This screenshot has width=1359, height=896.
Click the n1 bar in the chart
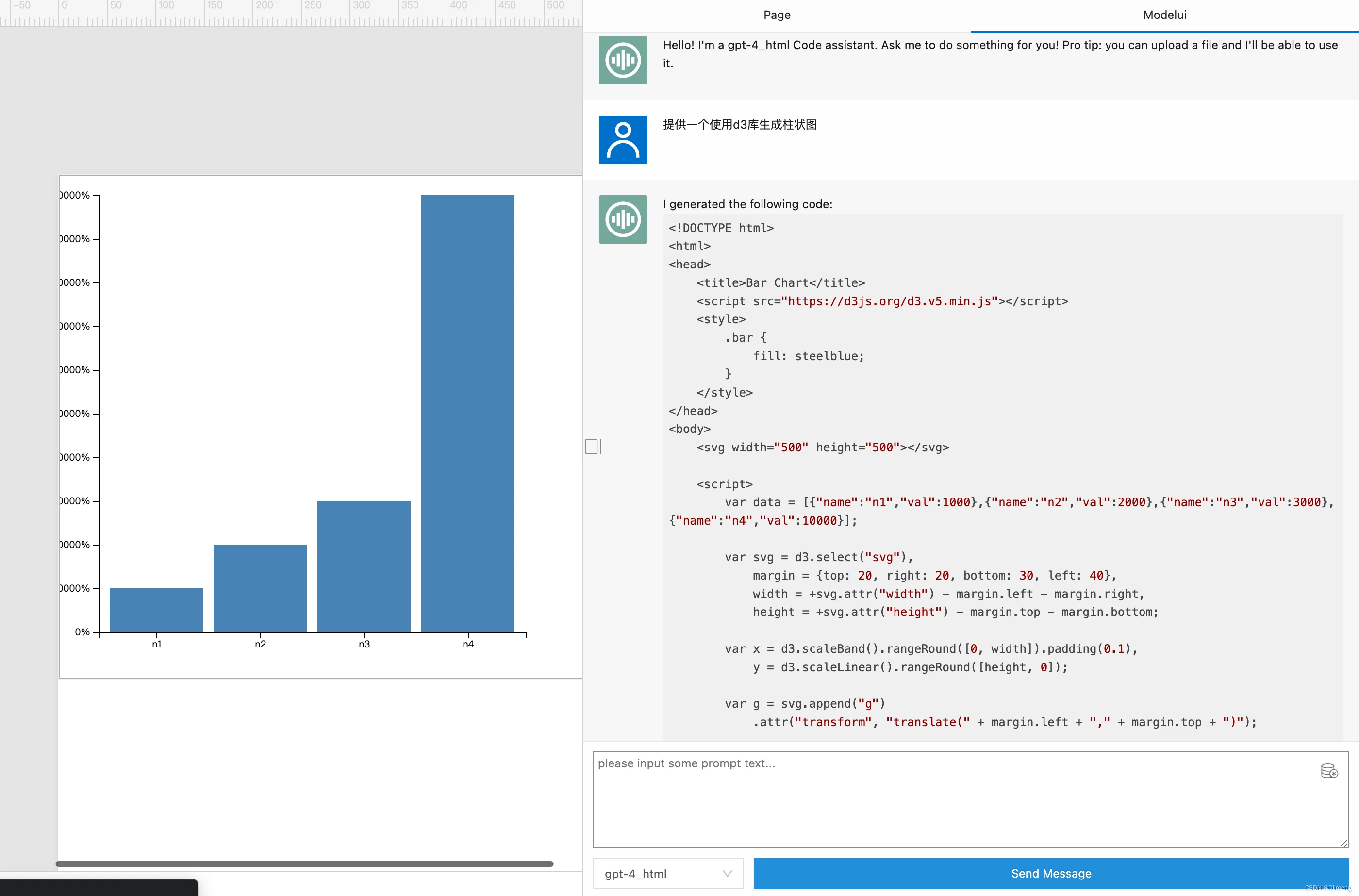[156, 610]
